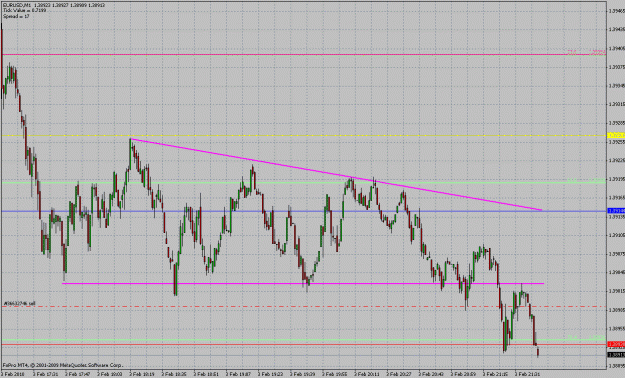Click the '3 Feb 2010' date label
The width and height of the screenshot is (625, 378).
click(12, 374)
